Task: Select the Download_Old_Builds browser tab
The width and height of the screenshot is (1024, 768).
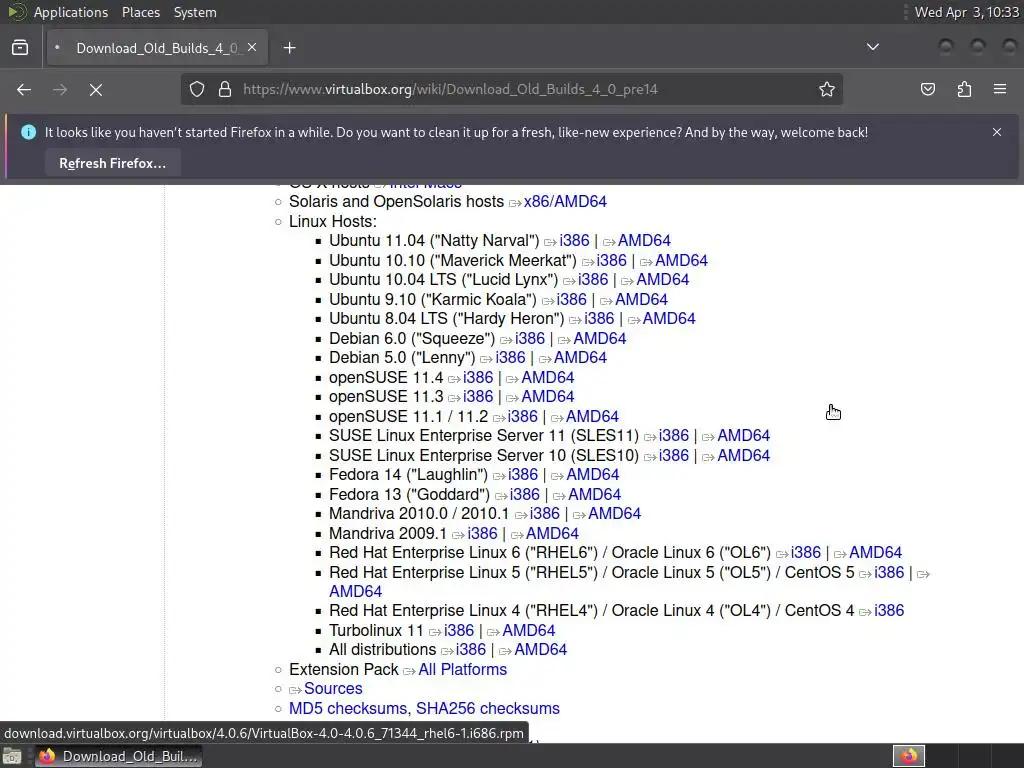Action: pyautogui.click(x=157, y=48)
